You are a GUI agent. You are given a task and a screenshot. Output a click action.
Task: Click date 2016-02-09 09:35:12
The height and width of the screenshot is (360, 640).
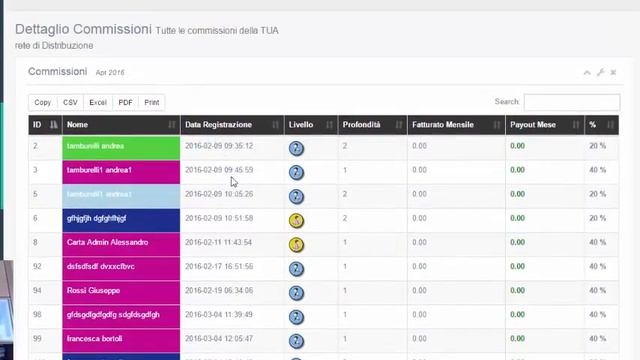click(x=219, y=146)
